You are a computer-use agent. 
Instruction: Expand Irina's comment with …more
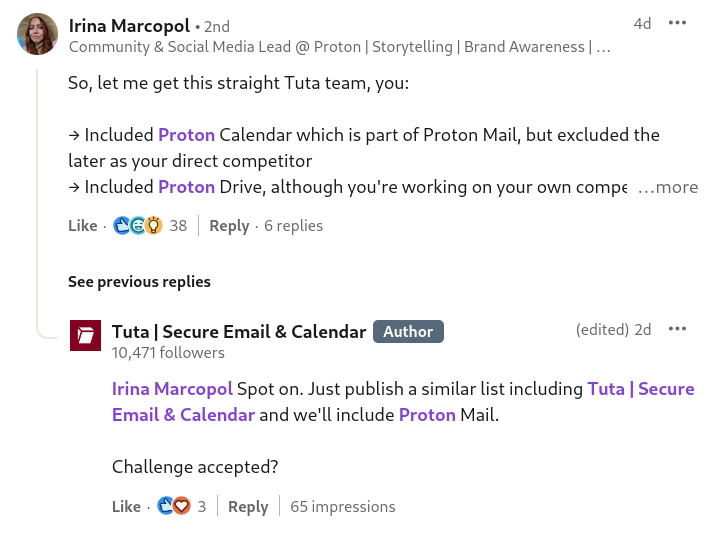668,187
